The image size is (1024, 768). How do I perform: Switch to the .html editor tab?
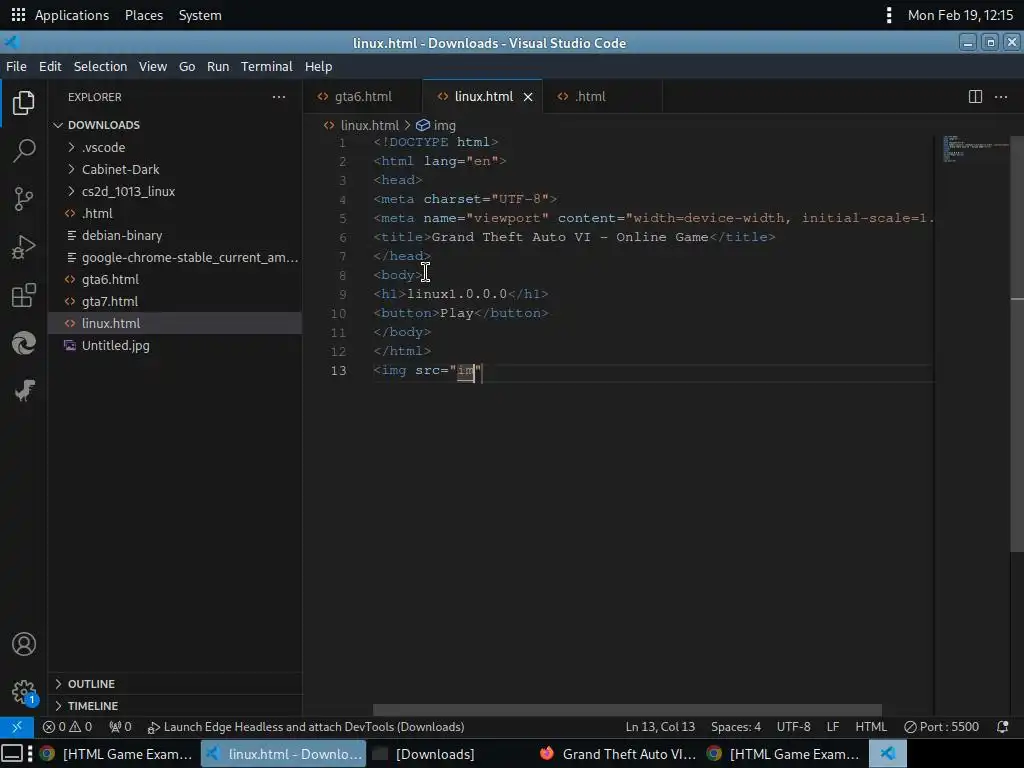pos(590,97)
